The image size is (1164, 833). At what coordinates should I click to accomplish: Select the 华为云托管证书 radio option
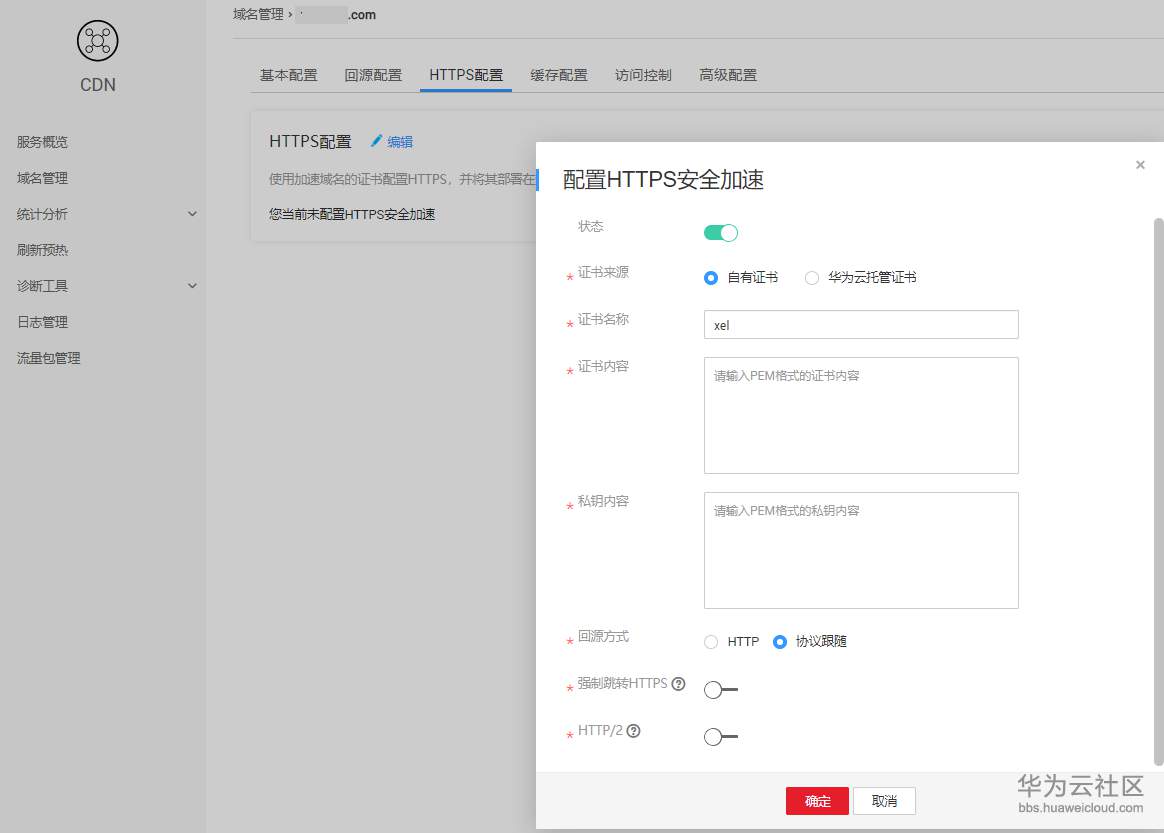[811, 278]
